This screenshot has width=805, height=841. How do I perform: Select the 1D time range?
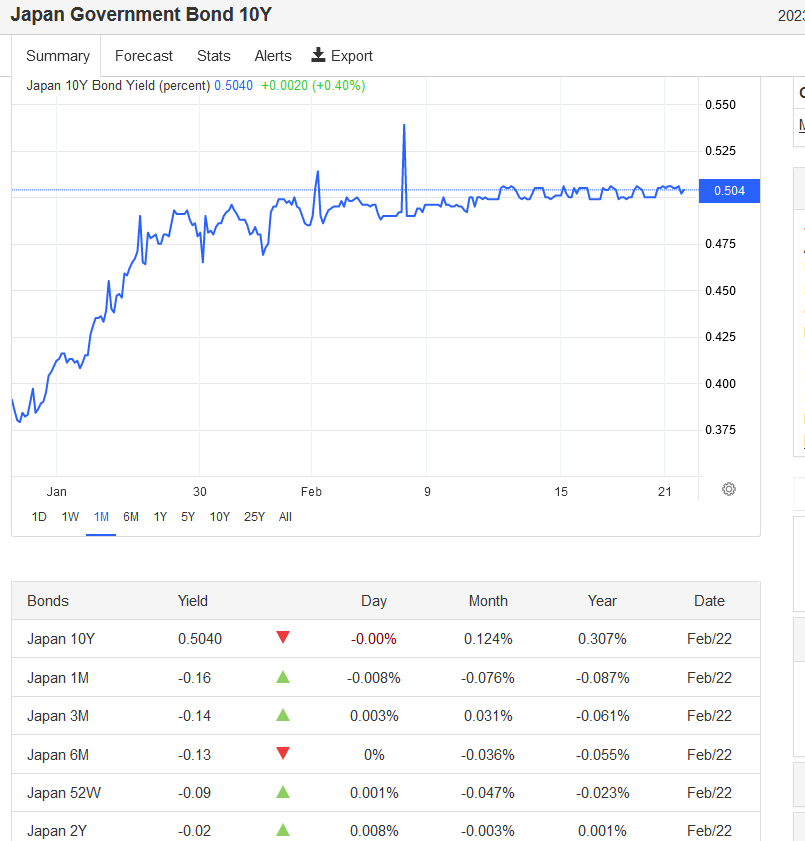[x=39, y=517]
